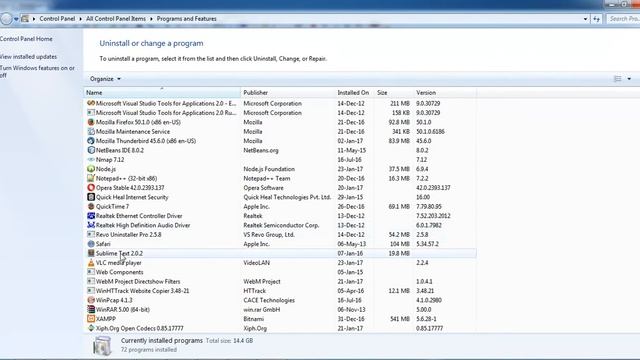Click the 541 MB size cell

(400, 319)
